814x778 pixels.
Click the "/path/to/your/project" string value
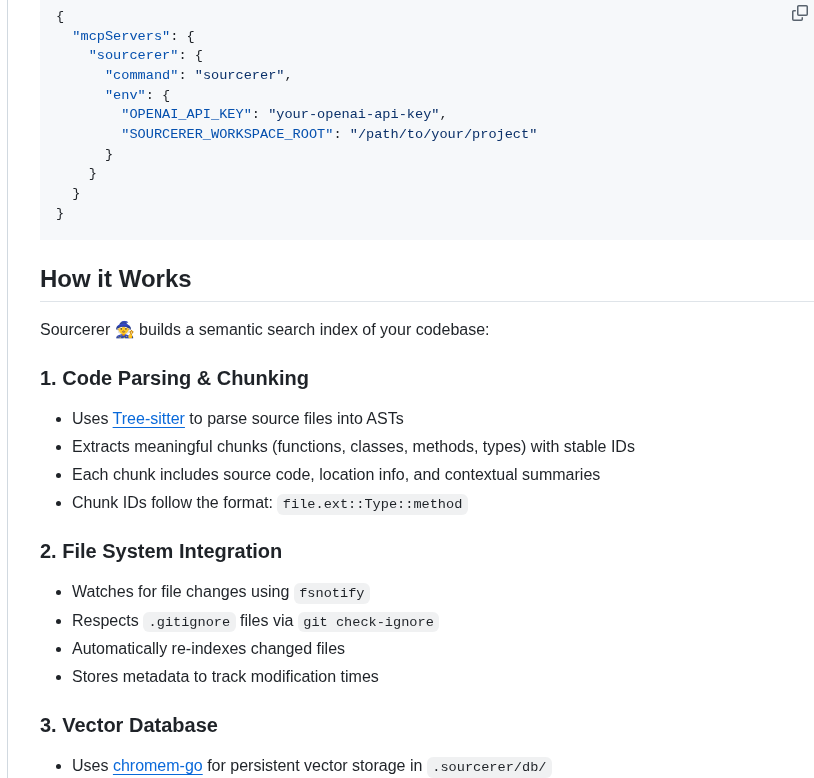pos(443,134)
